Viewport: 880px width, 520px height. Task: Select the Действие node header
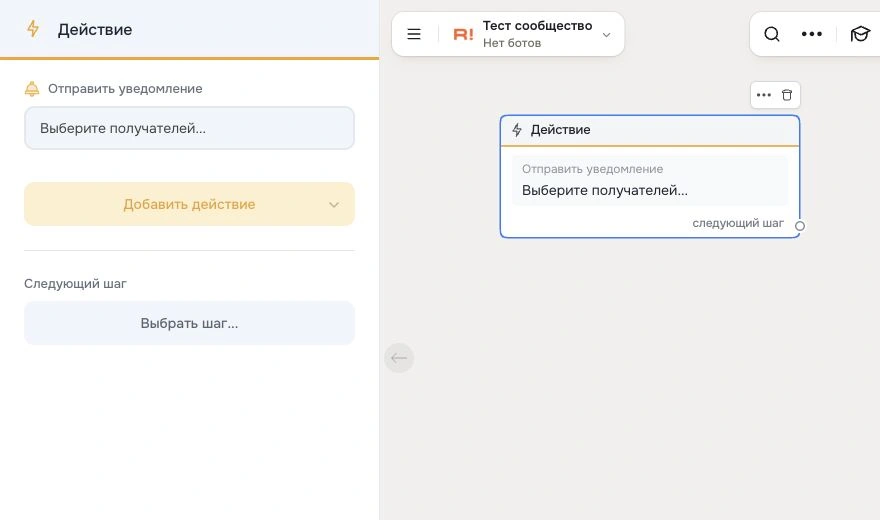(649, 130)
